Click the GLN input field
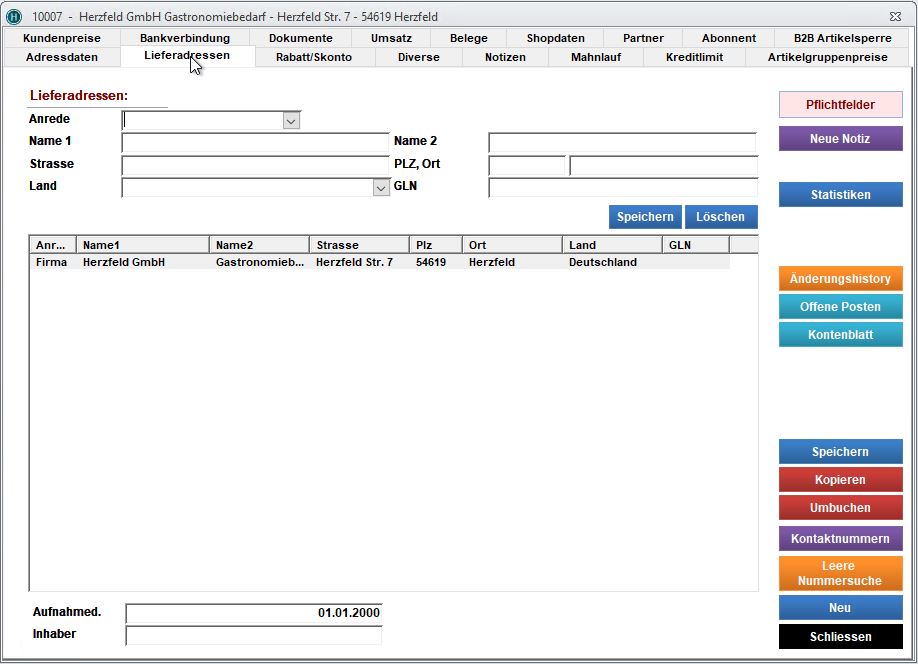This screenshot has width=918, height=664. point(622,187)
